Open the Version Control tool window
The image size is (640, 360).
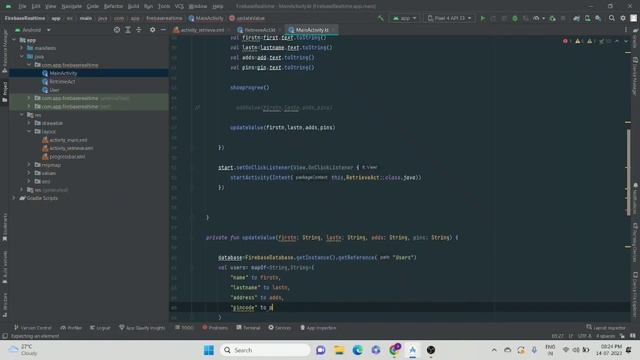coord(33,328)
